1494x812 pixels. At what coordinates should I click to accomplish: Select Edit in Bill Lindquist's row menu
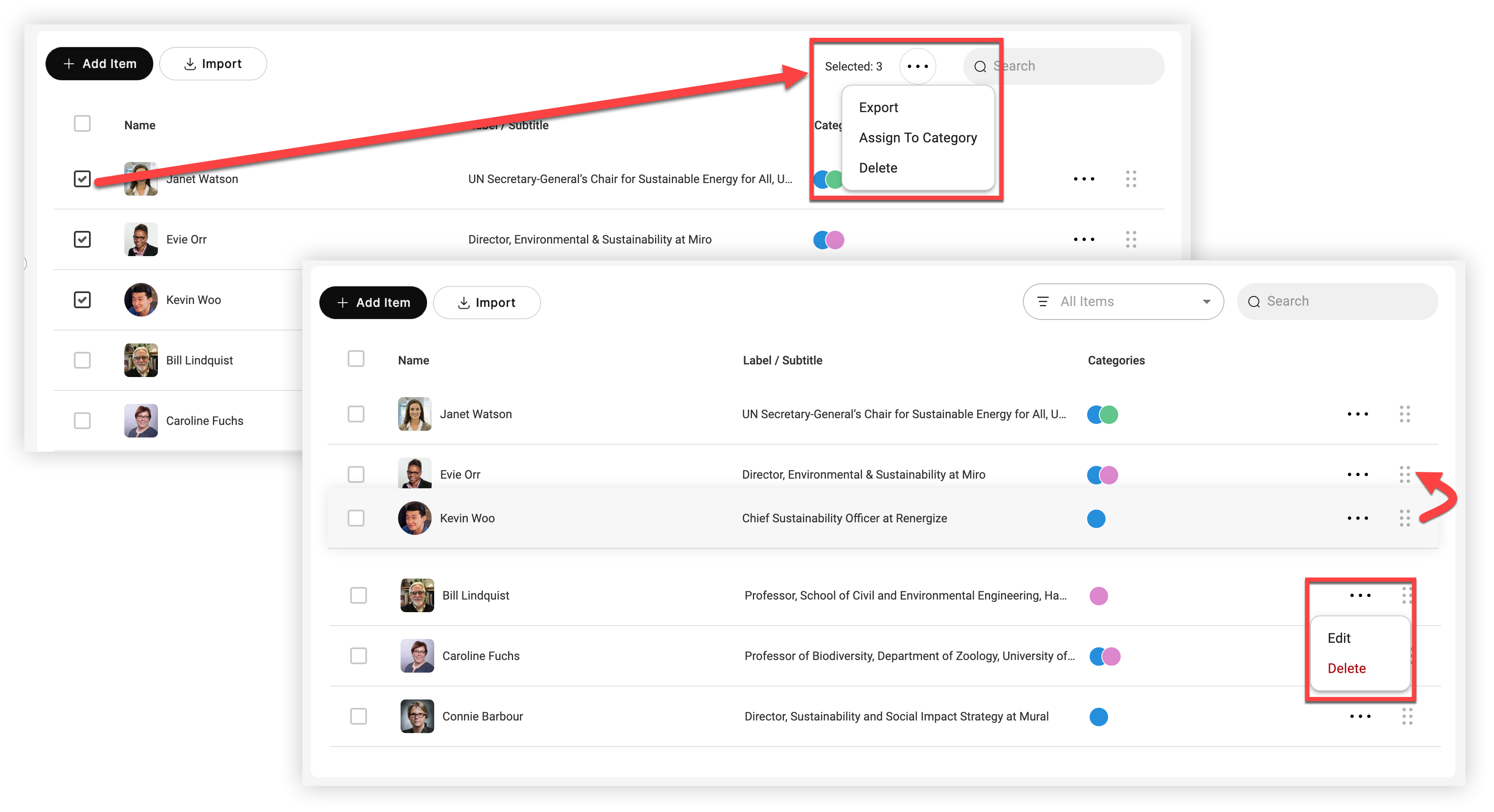(1339, 638)
